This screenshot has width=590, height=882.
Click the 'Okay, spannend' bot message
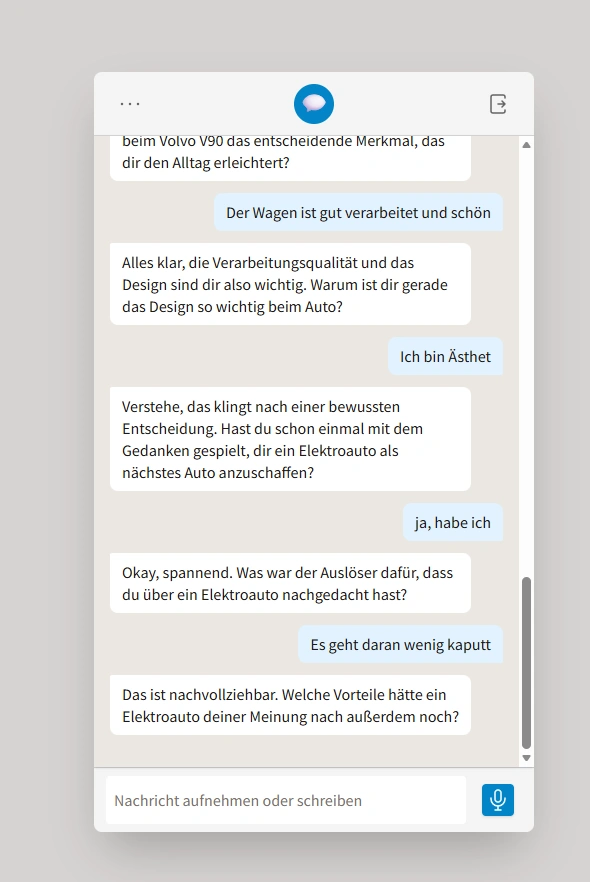[290, 583]
